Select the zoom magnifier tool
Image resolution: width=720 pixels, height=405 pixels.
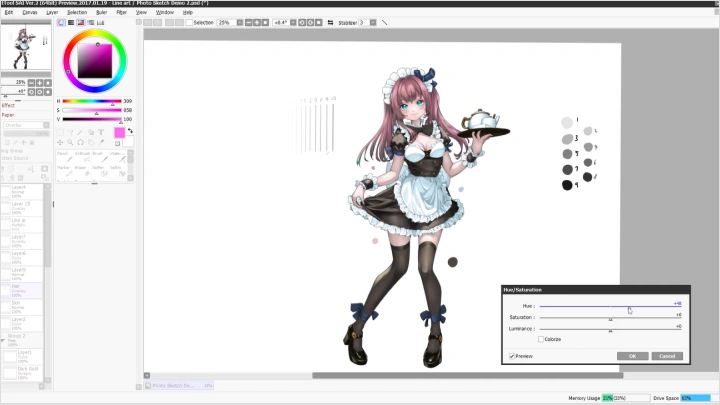click(70, 142)
